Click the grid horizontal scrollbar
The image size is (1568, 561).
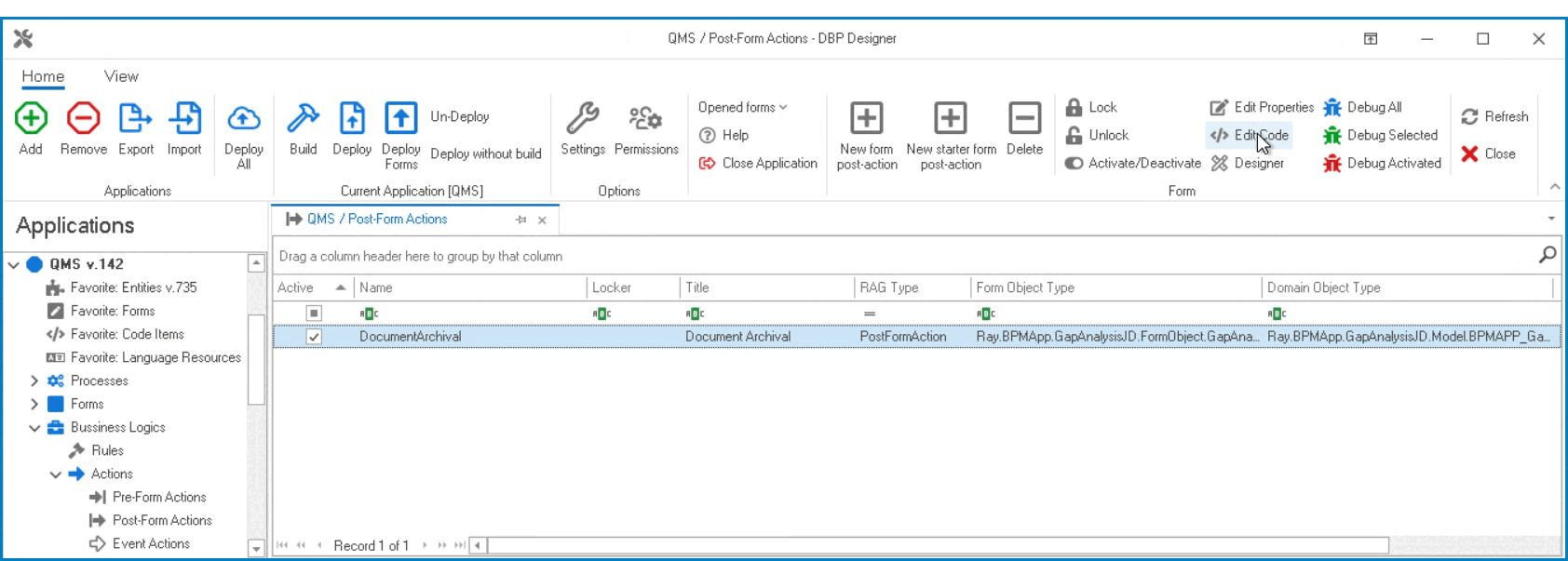[937, 545]
